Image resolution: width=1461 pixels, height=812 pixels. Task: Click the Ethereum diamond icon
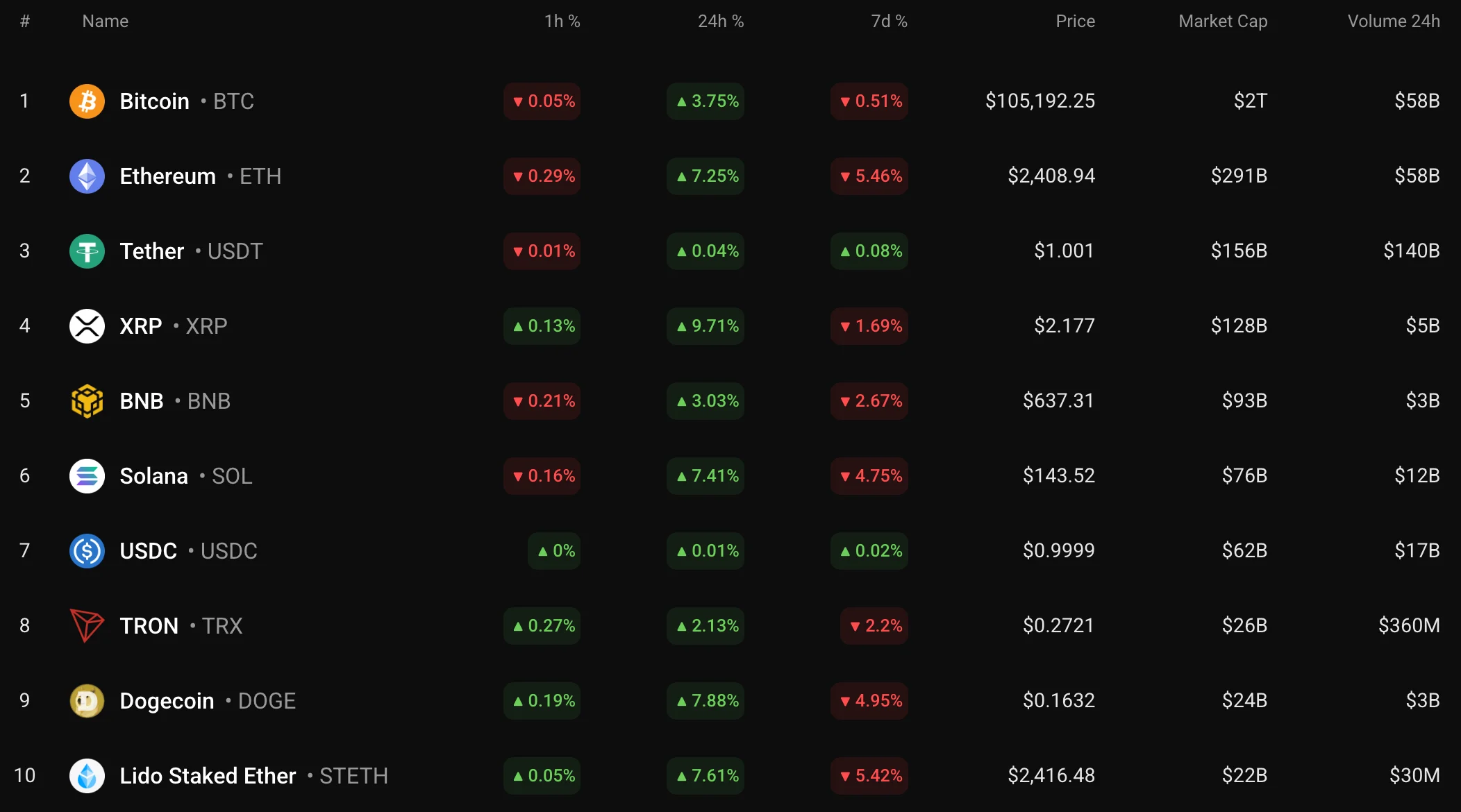pyautogui.click(x=87, y=176)
